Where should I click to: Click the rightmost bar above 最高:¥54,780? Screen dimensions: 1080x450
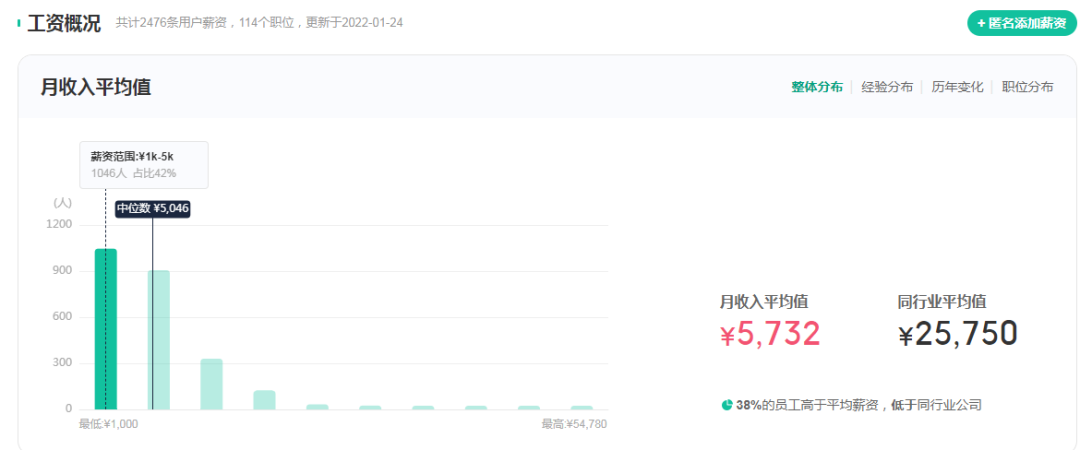click(581, 407)
